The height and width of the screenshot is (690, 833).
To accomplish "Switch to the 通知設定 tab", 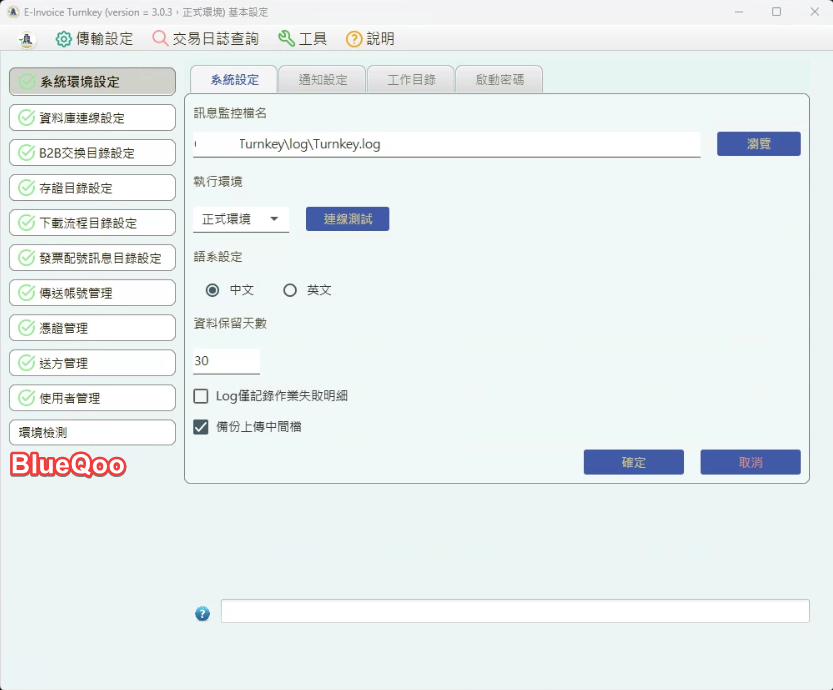I will (x=323, y=80).
